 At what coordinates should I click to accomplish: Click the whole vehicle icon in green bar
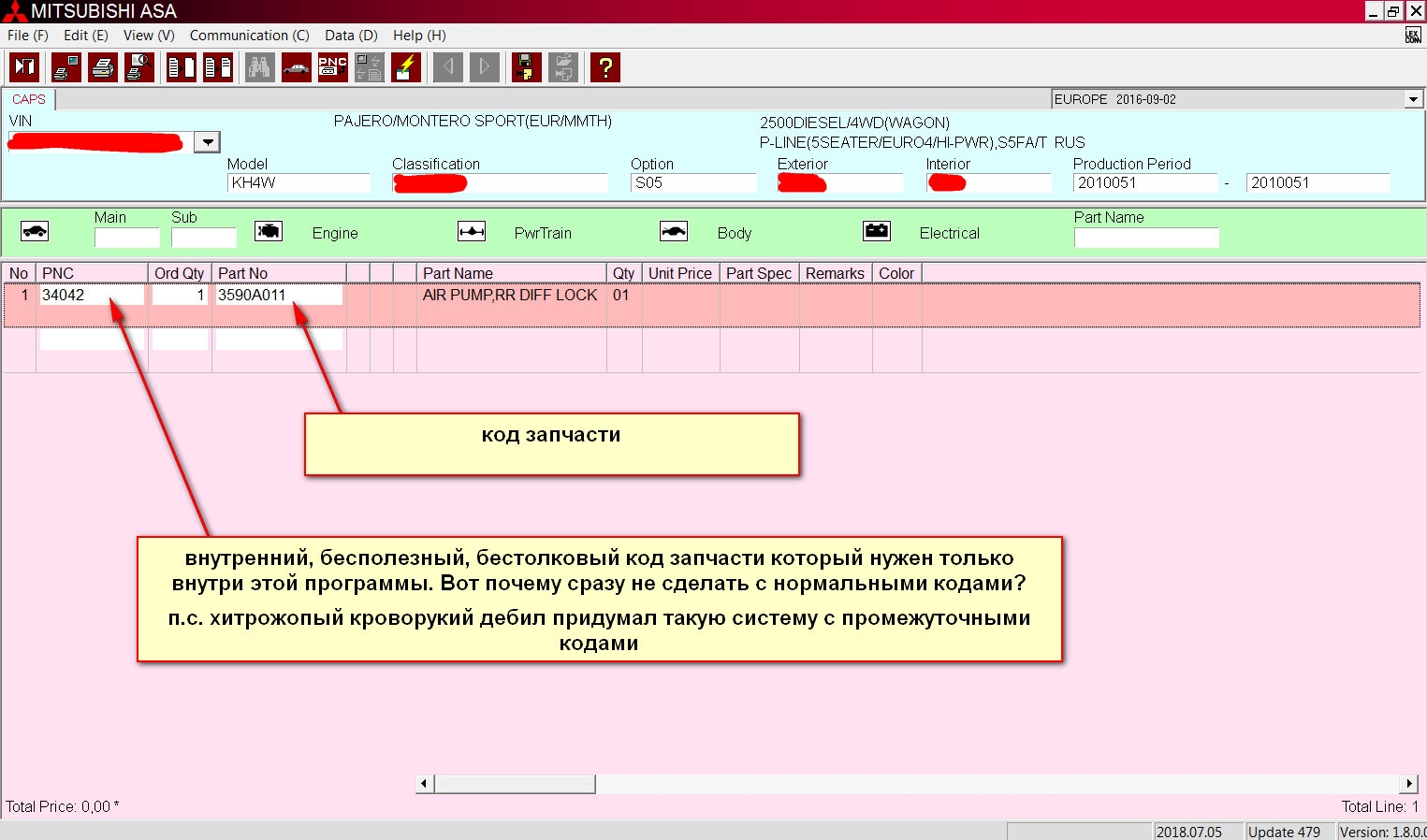click(35, 231)
